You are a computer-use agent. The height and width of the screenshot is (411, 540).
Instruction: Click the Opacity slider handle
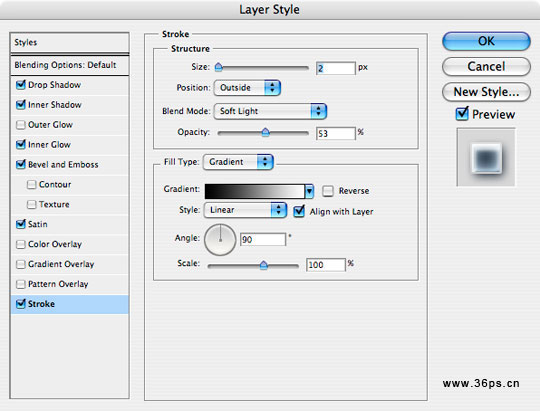pyautogui.click(x=265, y=132)
